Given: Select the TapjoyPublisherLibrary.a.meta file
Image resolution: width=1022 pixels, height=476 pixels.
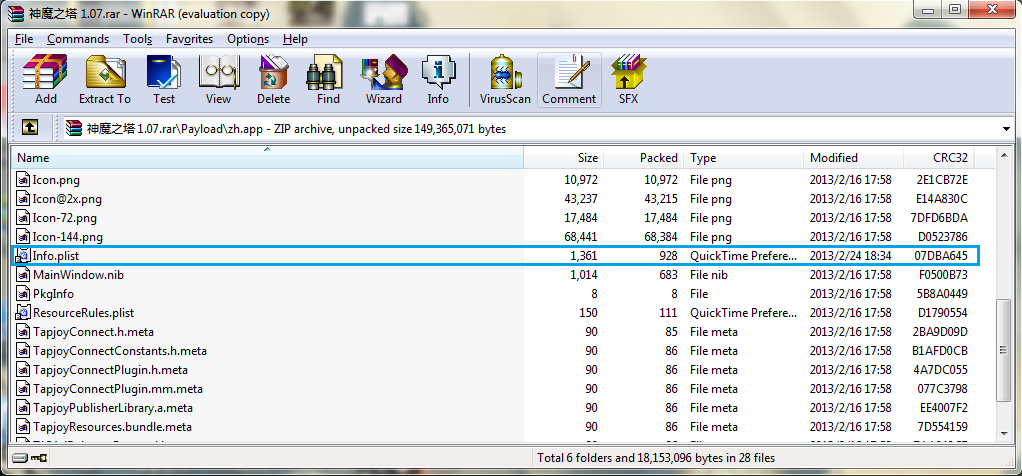Looking at the screenshot, I should coord(113,408).
